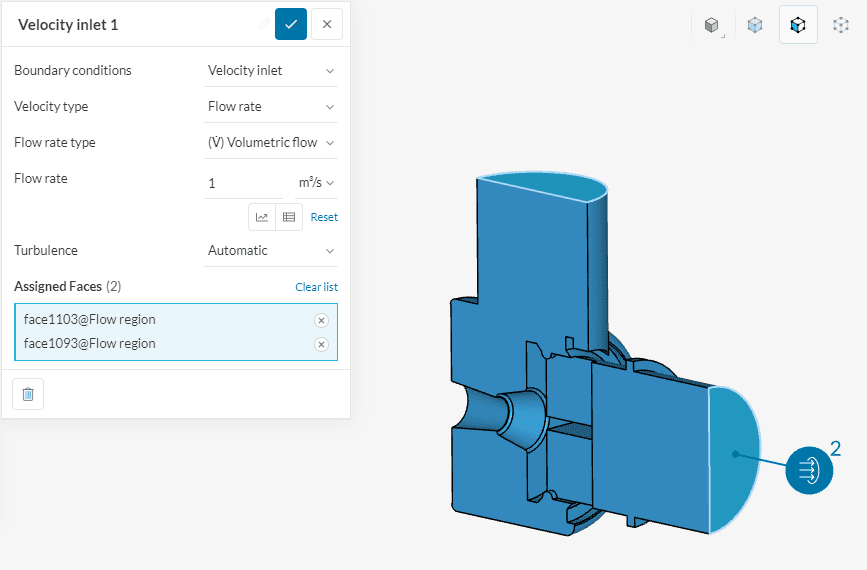
Task: Click the Reset link
Action: tap(324, 217)
